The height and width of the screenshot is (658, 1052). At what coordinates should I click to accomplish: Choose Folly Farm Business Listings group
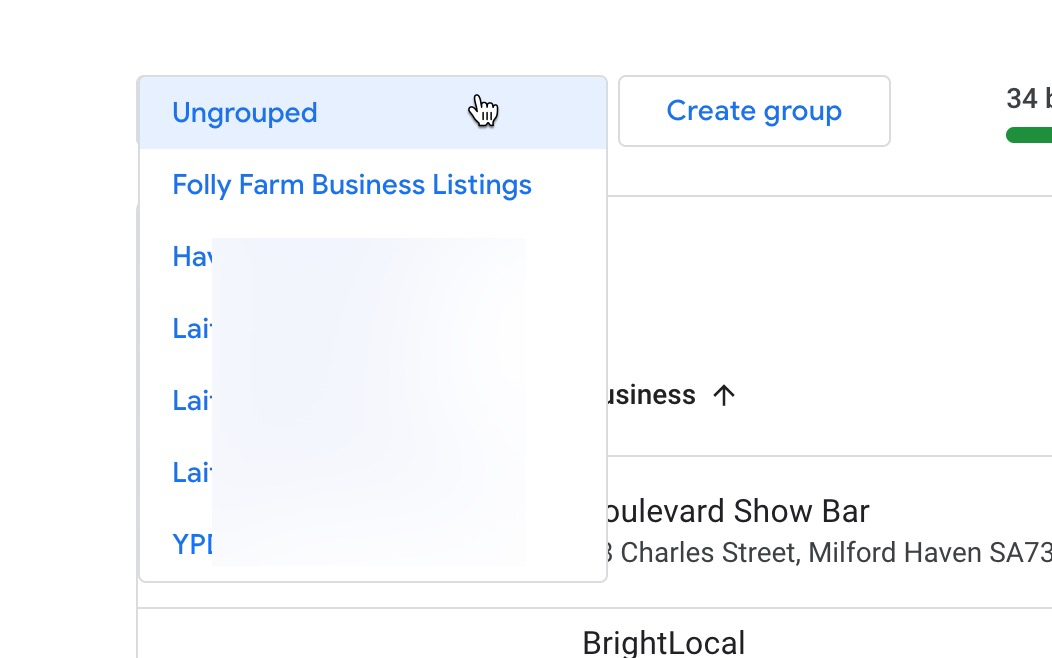click(x=351, y=185)
